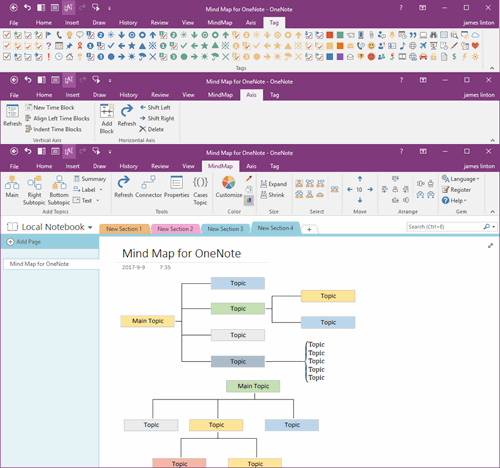The height and width of the screenshot is (468, 500).
Task: Select the second-row checkbox tag
Action: (x=7, y=46)
